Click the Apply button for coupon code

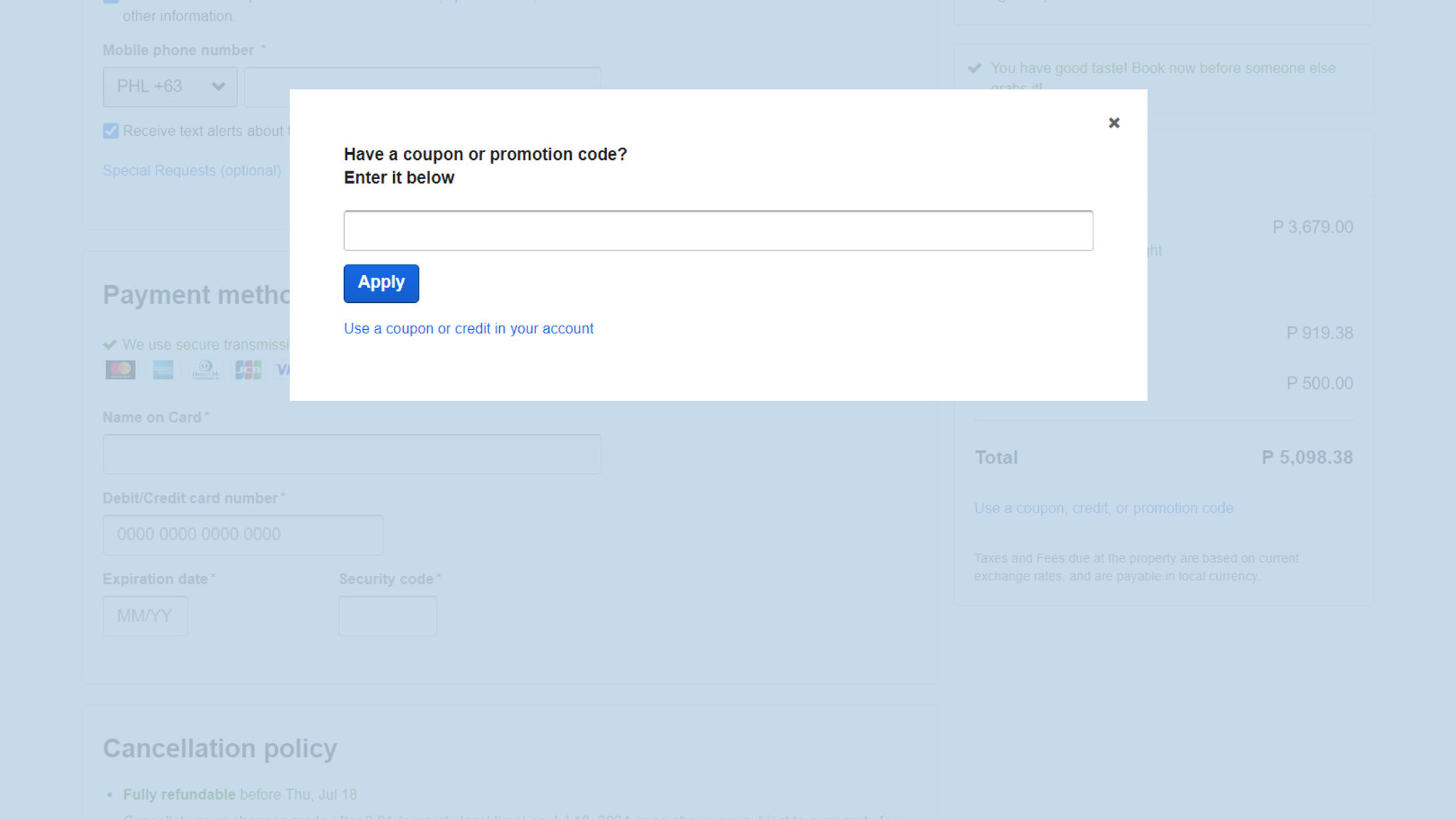(380, 282)
